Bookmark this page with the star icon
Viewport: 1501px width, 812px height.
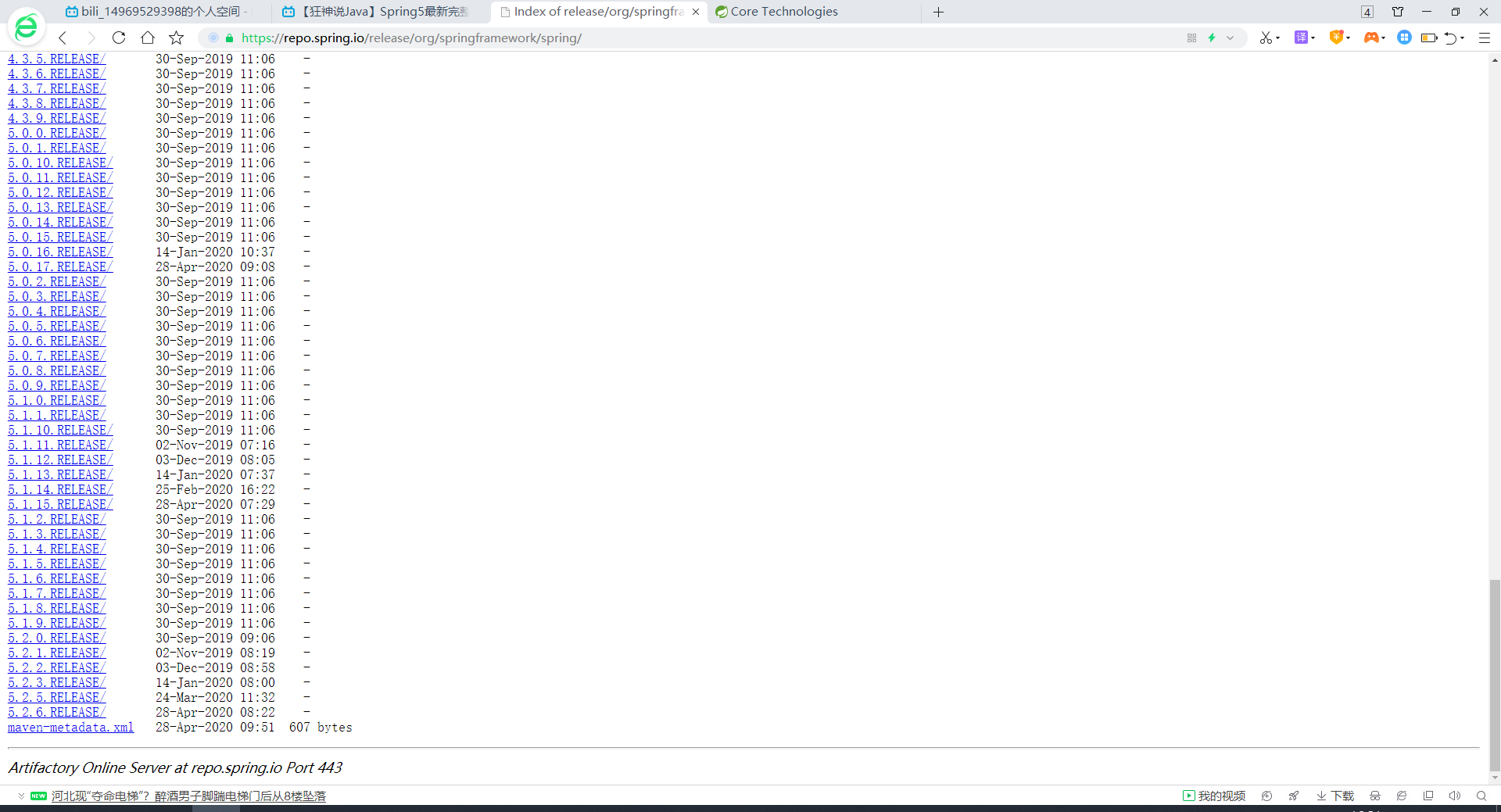(x=177, y=38)
